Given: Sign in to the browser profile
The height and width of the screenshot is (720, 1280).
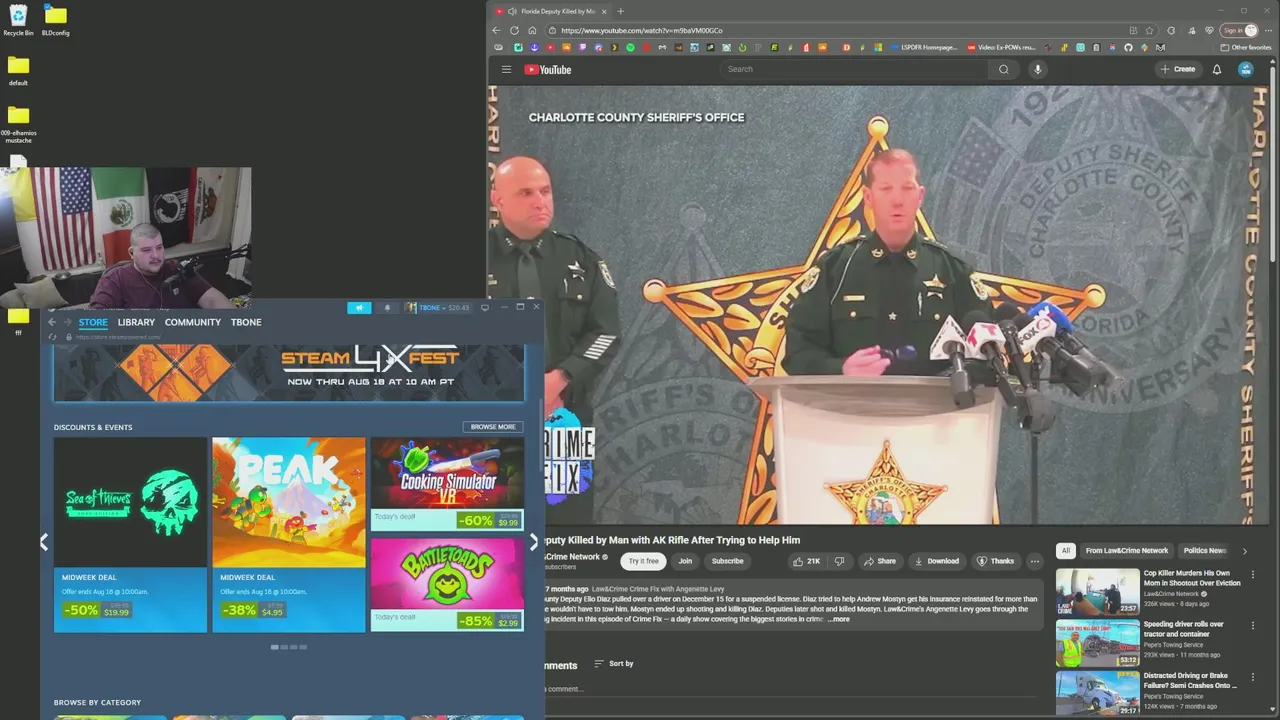Looking at the screenshot, I should pos(1240,30).
